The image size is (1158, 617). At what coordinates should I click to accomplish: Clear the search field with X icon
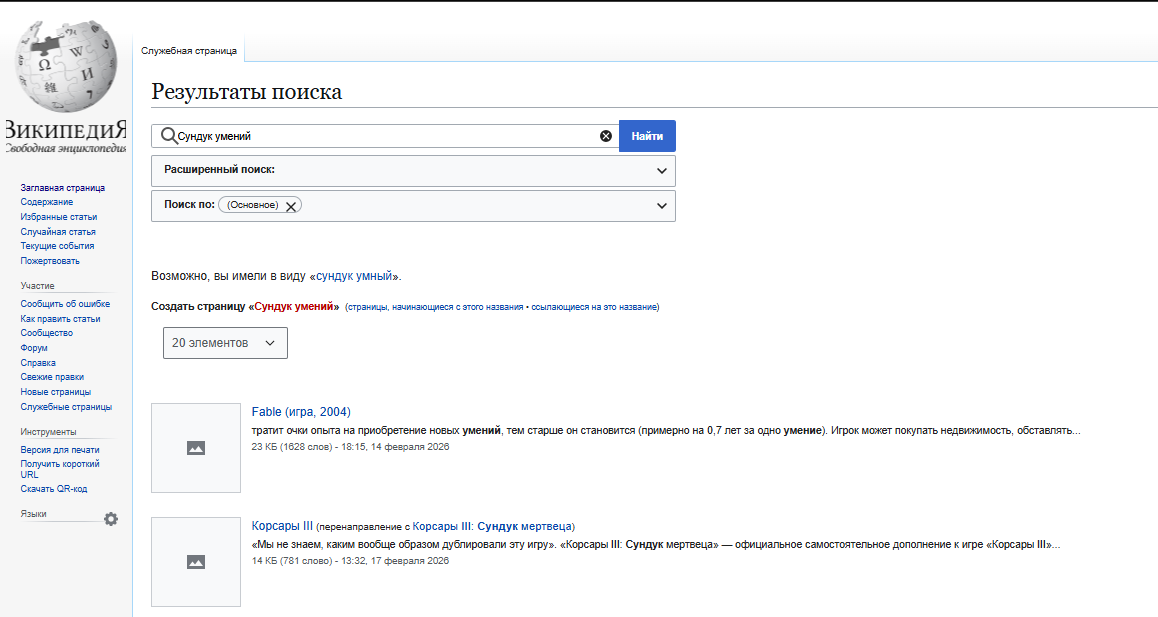coord(605,136)
